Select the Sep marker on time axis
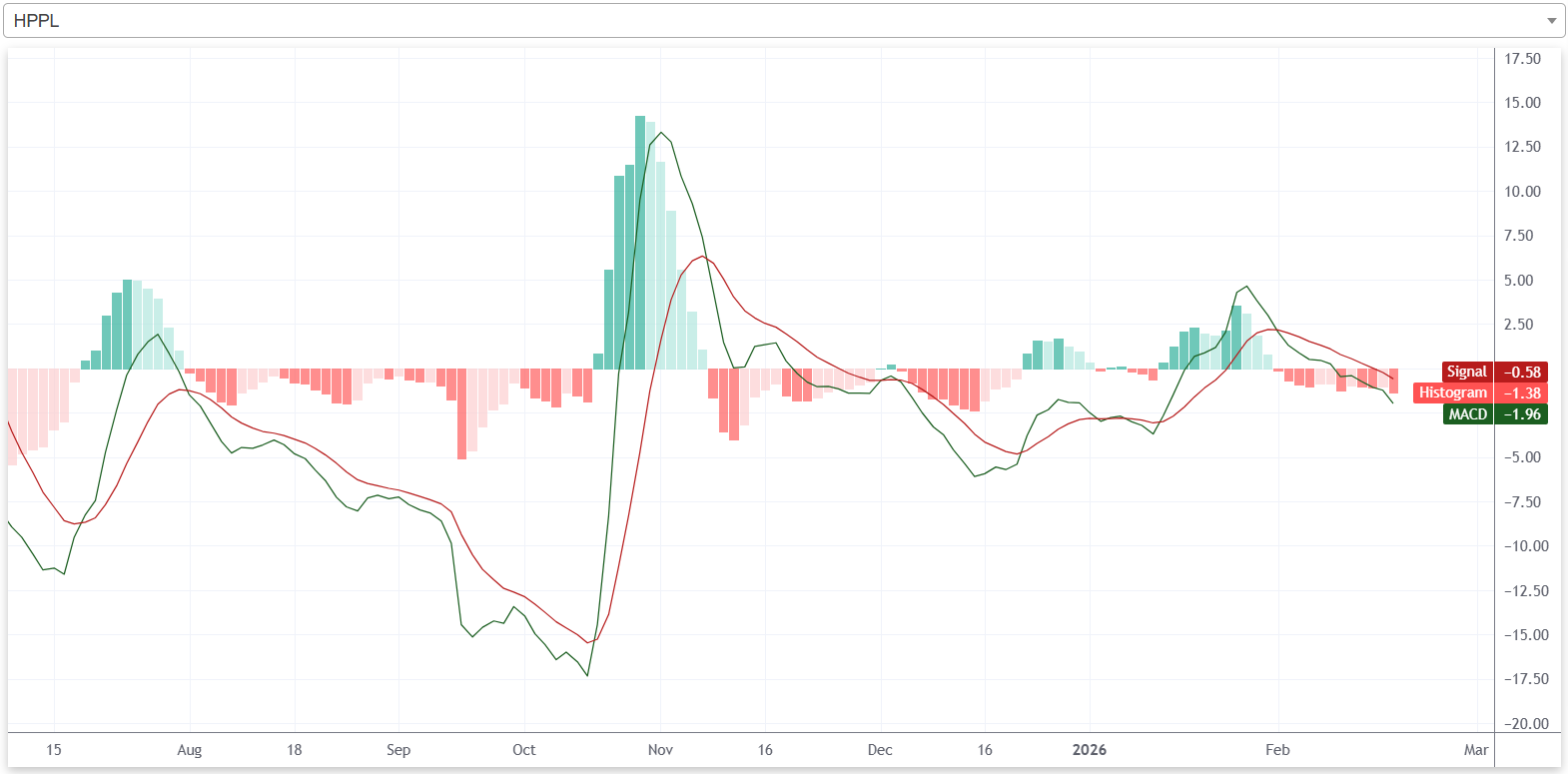Viewport: 1568px width, 774px height. click(398, 750)
